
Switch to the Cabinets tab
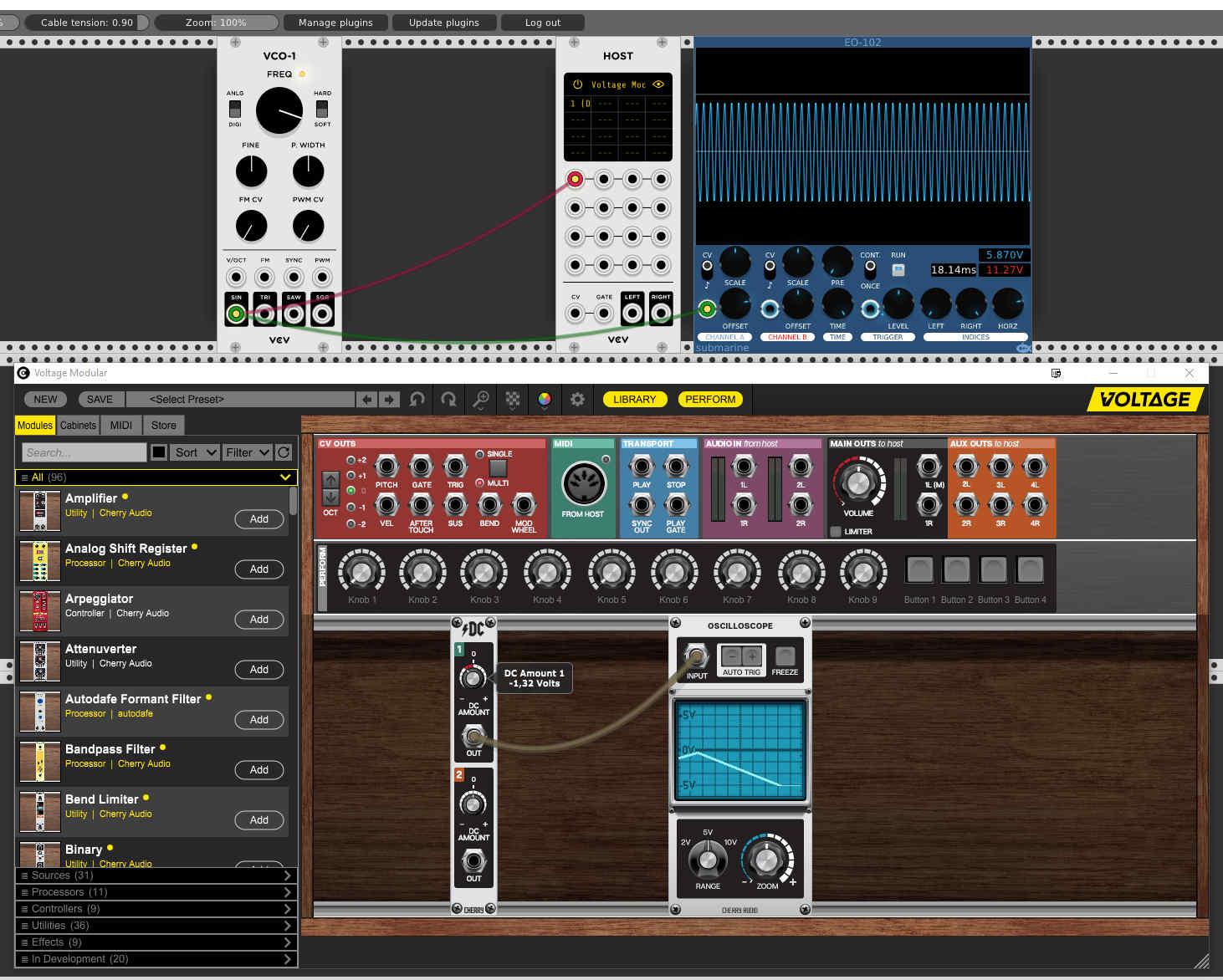point(78,426)
